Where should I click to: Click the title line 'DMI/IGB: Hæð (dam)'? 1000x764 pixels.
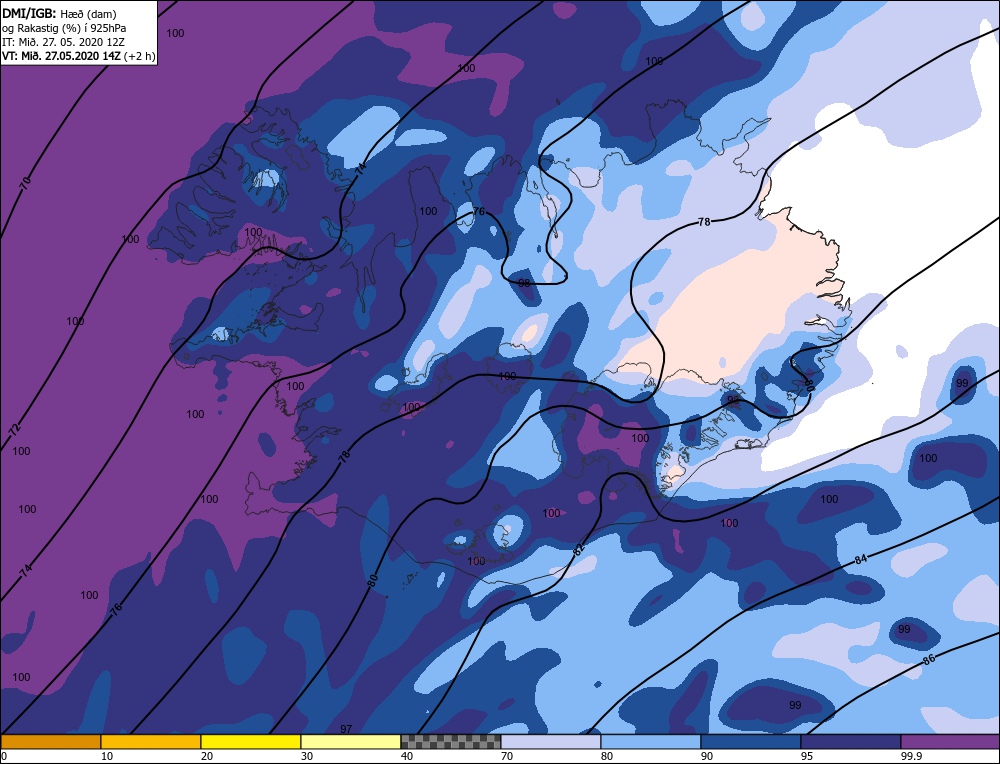[59, 13]
